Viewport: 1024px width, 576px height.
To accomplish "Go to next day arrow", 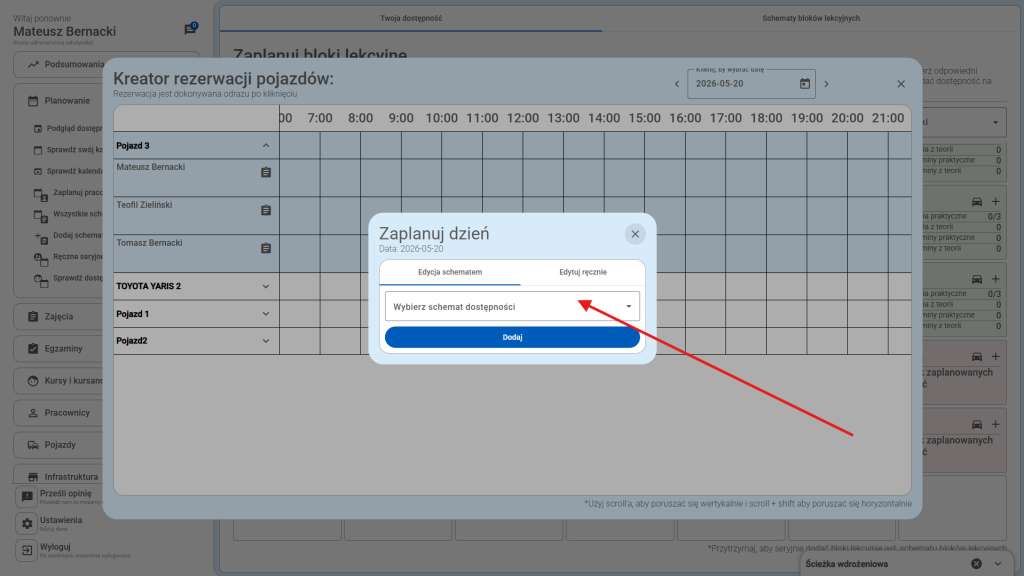I will pos(826,84).
